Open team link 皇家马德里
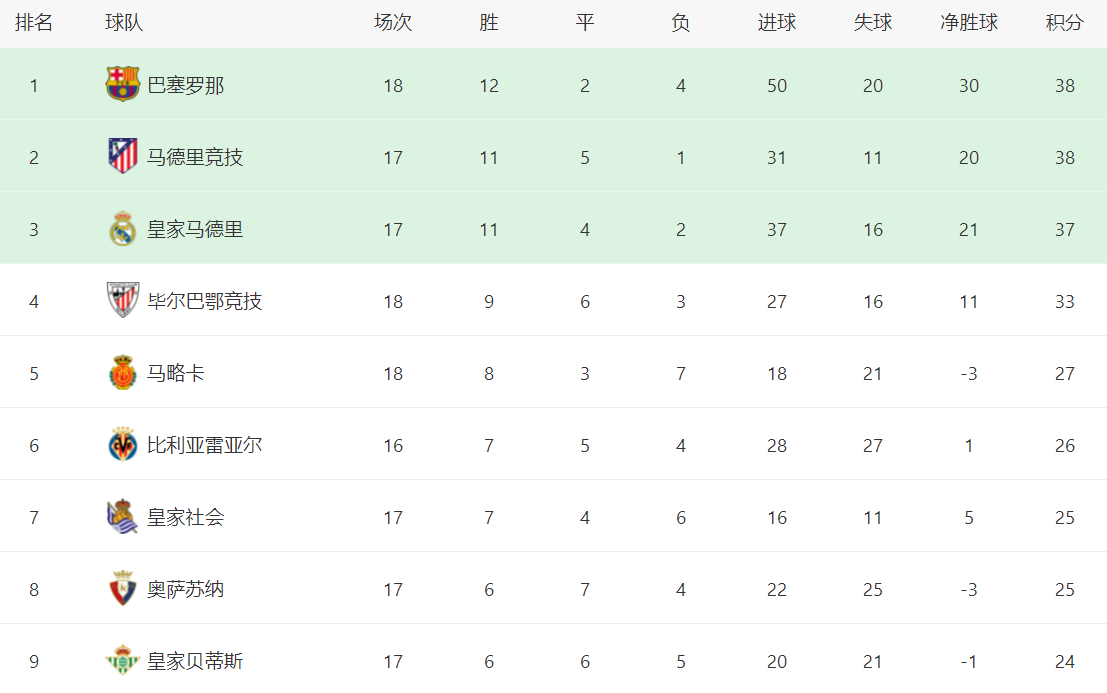This screenshot has width=1107, height=693. [195, 229]
